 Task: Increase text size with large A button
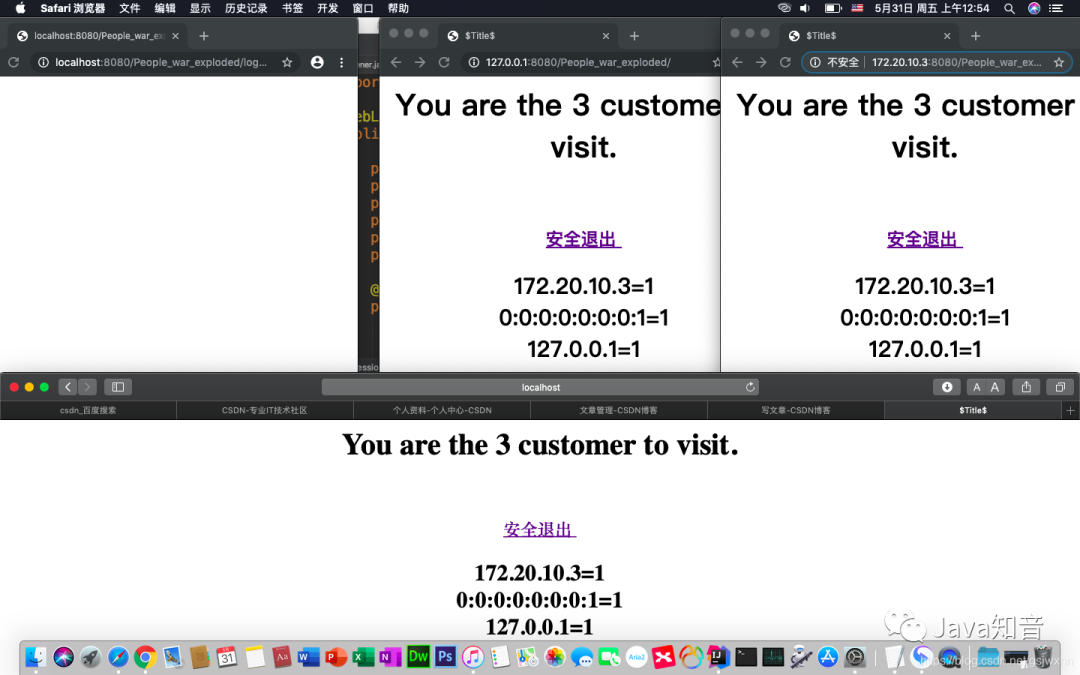995,387
